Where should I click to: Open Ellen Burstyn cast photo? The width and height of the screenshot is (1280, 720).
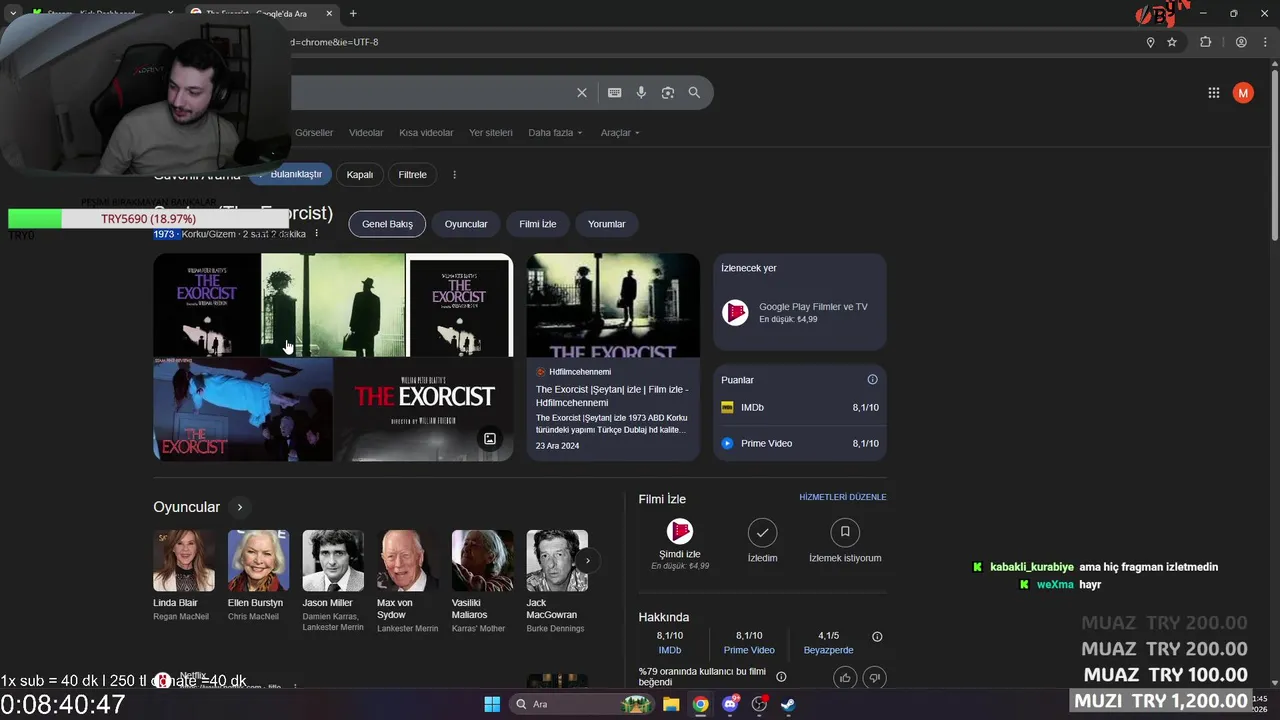coord(258,561)
